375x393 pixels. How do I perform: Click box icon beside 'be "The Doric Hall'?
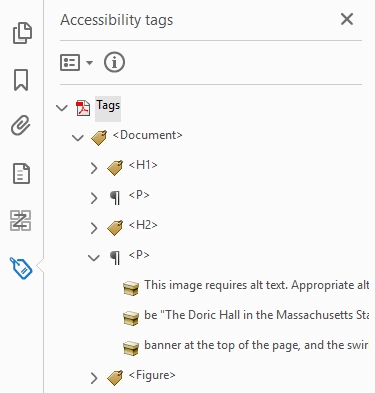(x=131, y=318)
